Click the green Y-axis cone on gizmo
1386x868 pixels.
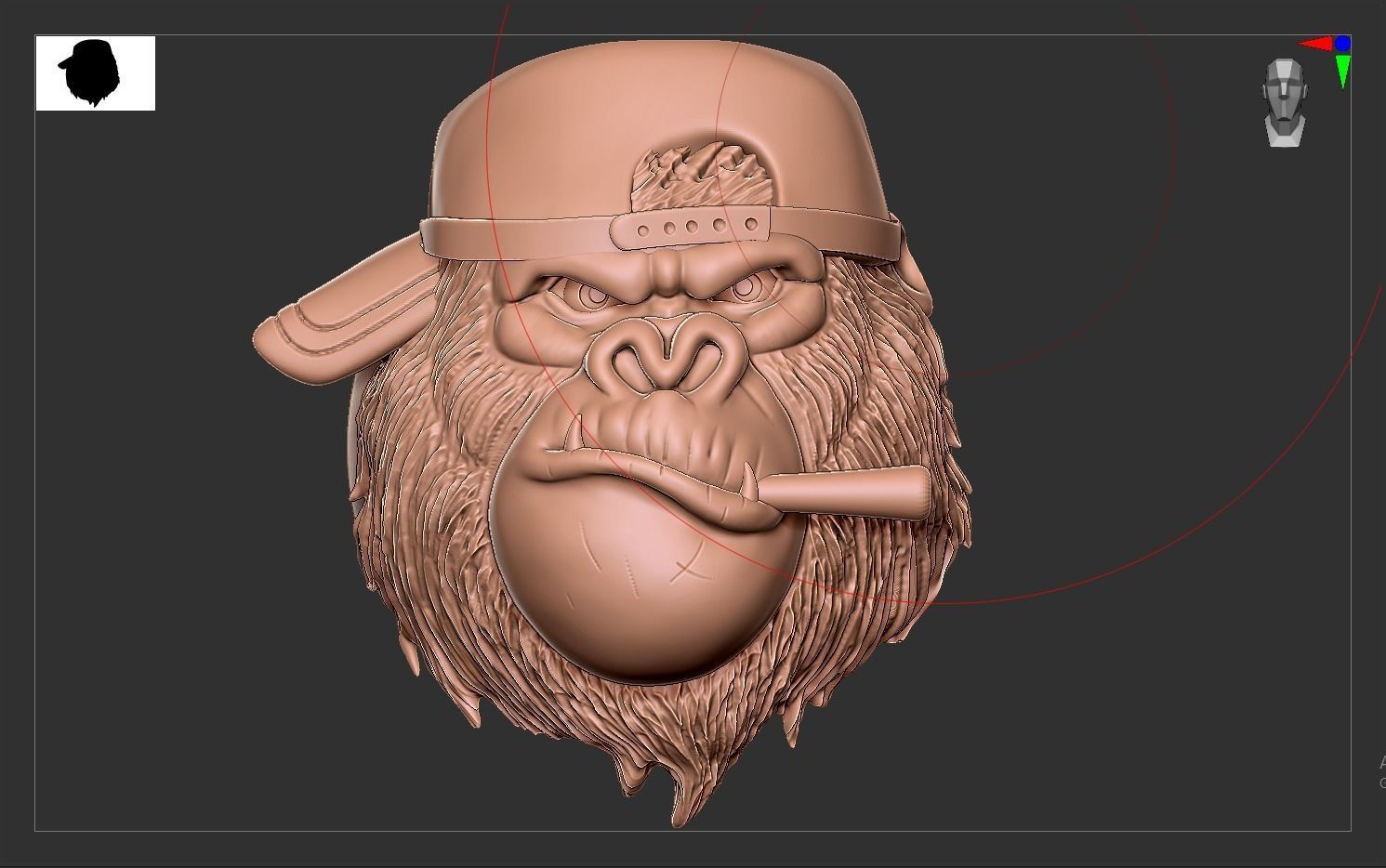coord(1342,72)
